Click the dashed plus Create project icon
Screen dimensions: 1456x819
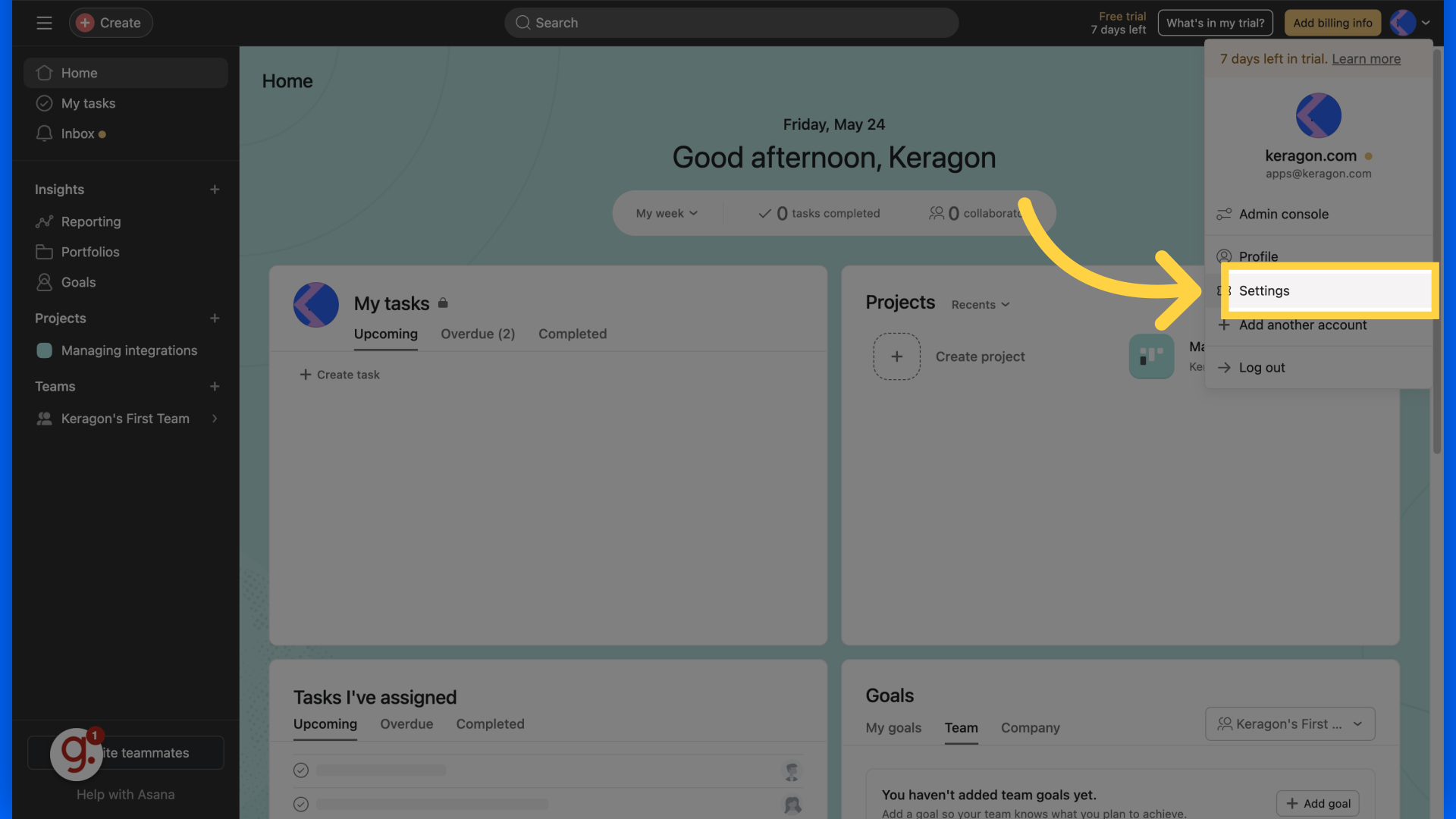point(896,356)
